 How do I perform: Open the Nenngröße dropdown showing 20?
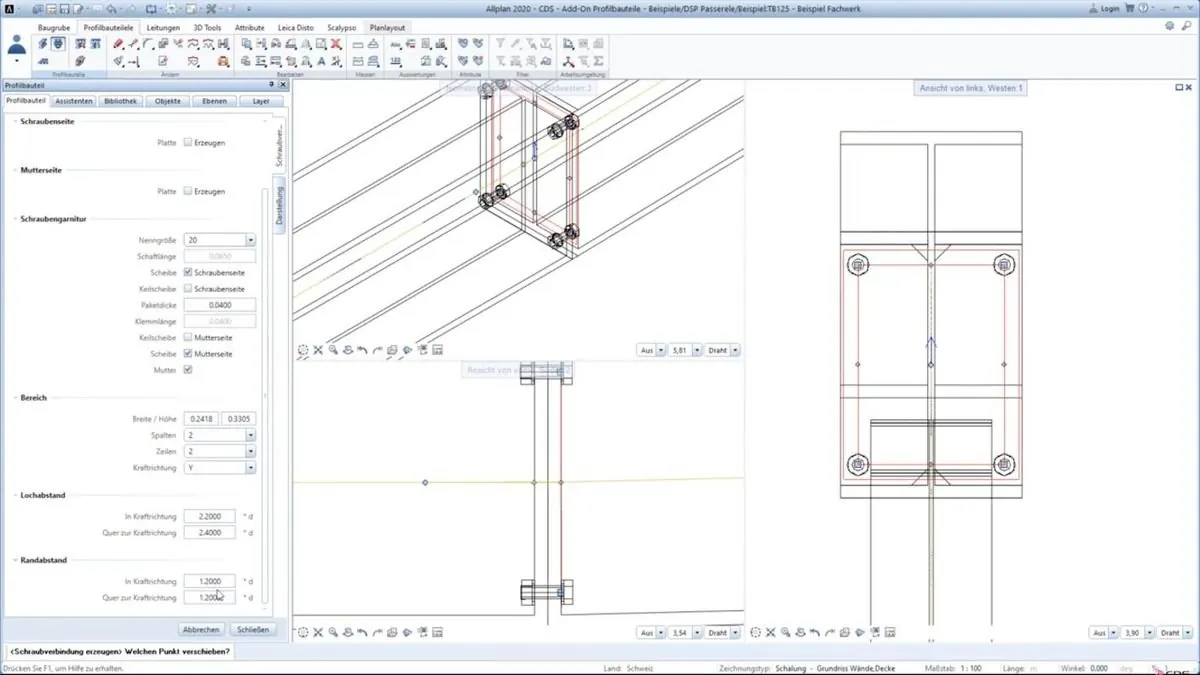250,240
